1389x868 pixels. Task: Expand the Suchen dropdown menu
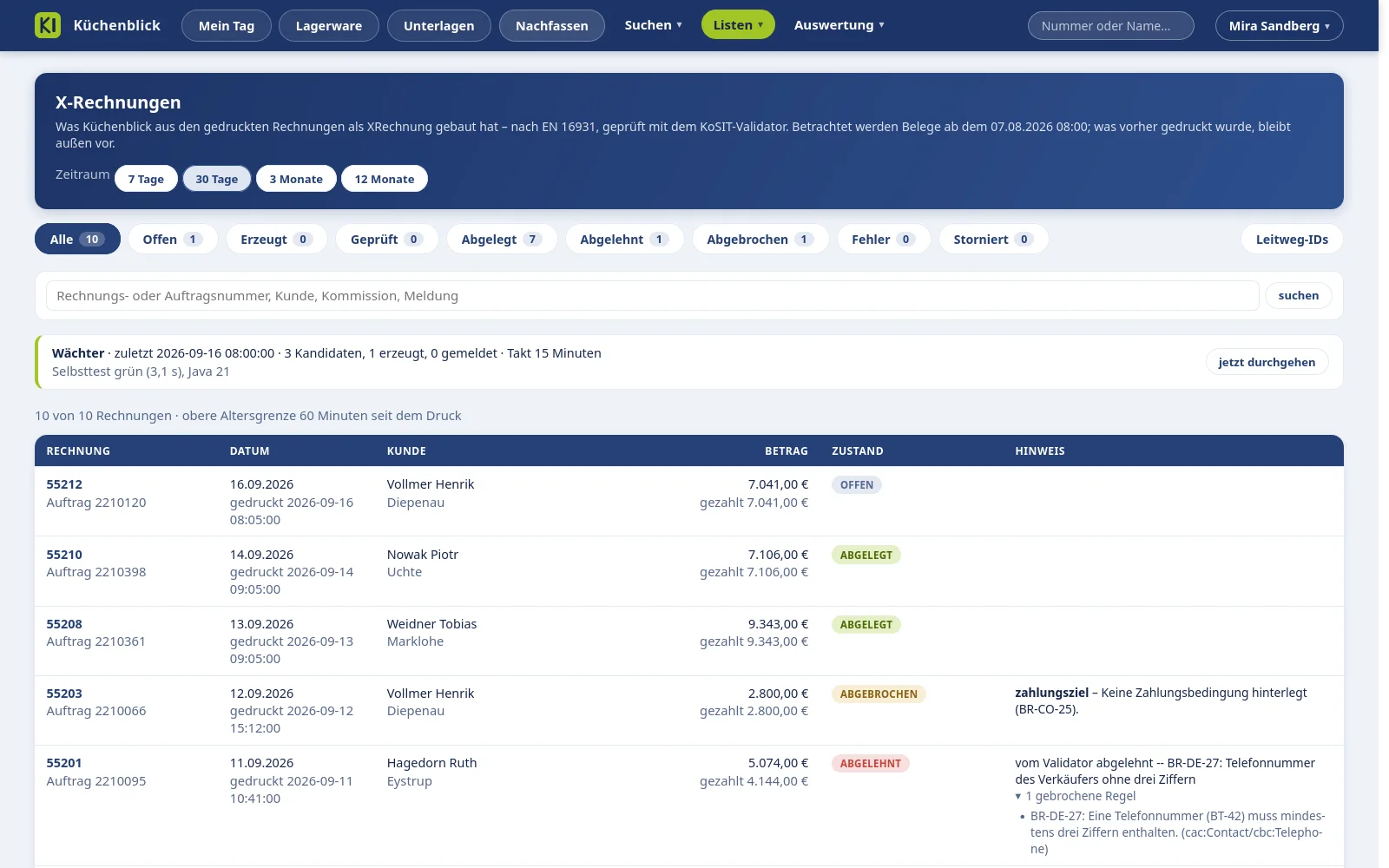(653, 25)
